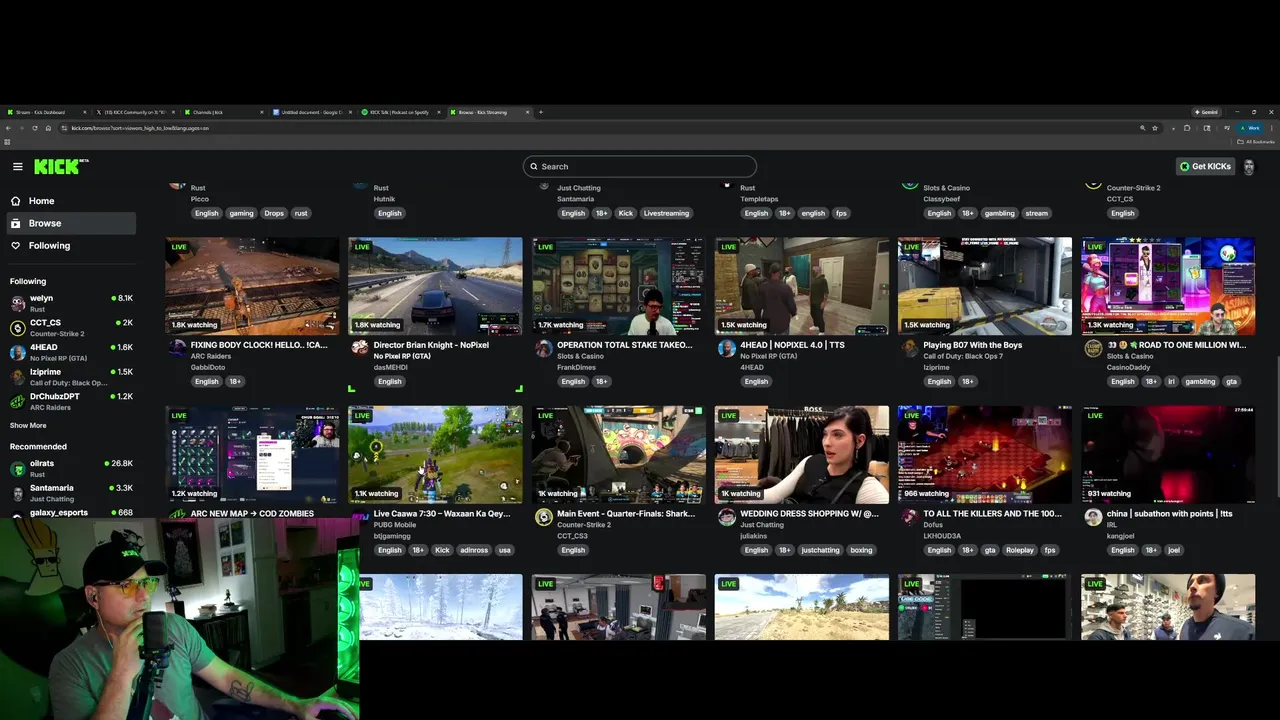This screenshot has height=720, width=1280.
Task: Click the Livestreaming tag under Santamaria
Action: (x=666, y=213)
